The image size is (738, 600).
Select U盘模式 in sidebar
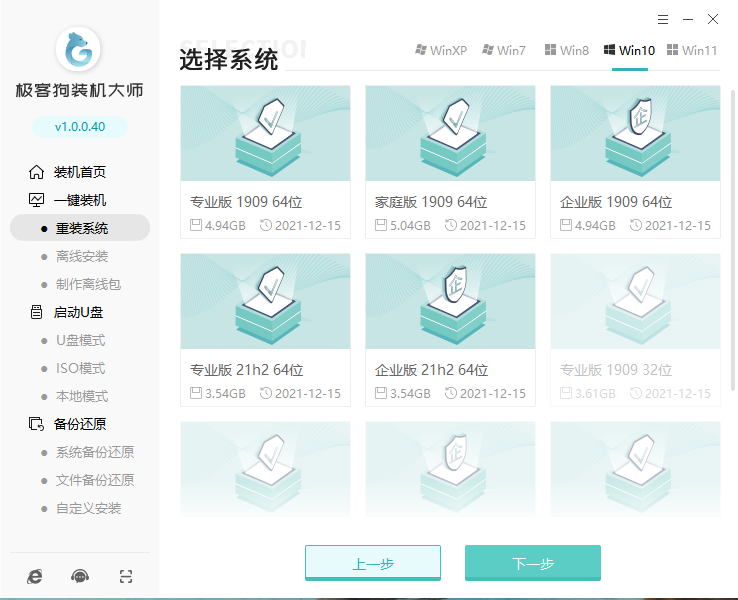point(80,340)
